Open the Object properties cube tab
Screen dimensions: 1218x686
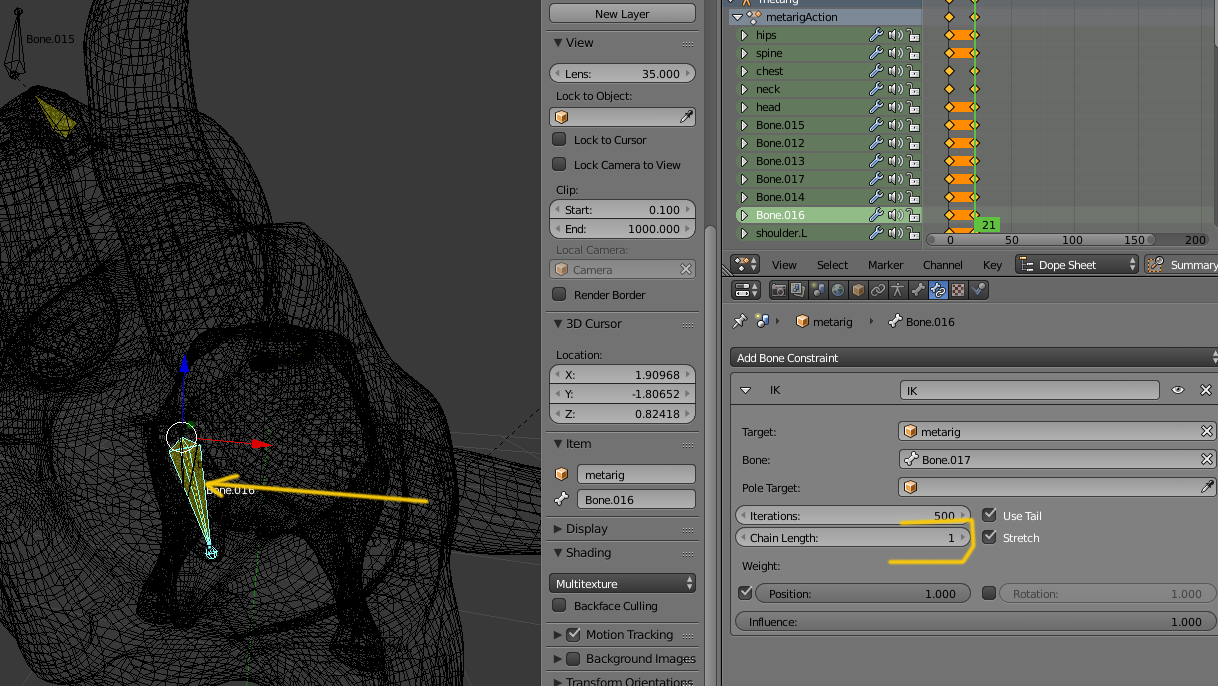[x=857, y=290]
